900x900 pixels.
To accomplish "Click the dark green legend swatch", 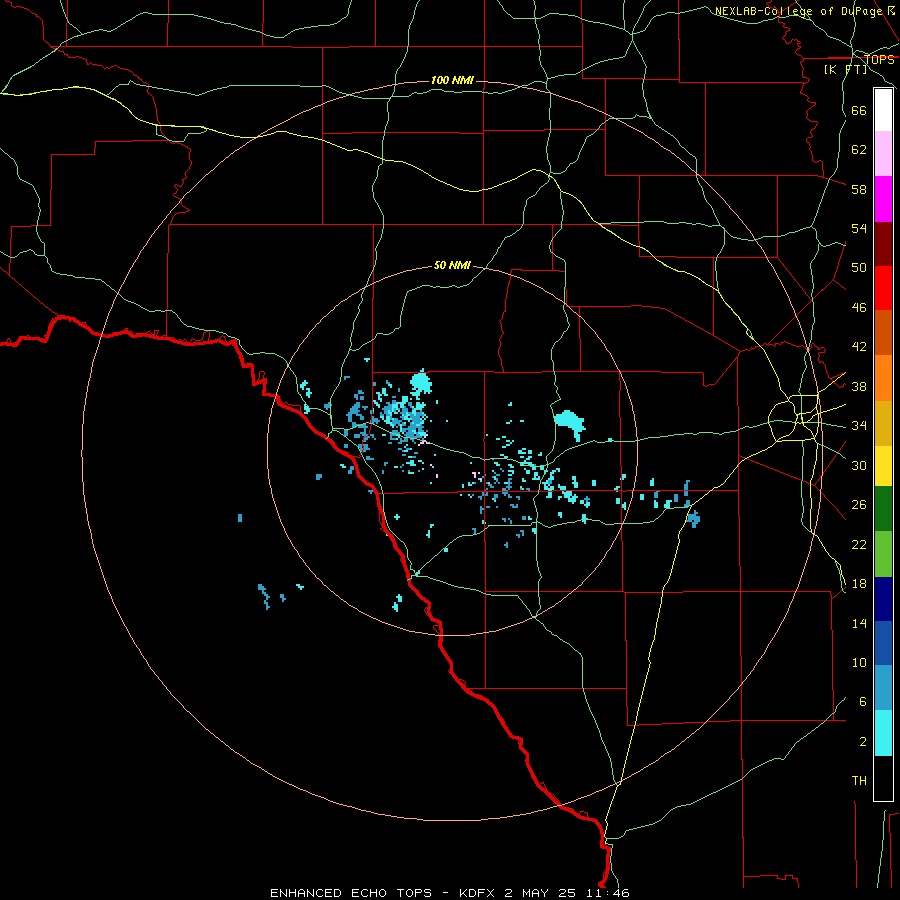I will click(883, 509).
